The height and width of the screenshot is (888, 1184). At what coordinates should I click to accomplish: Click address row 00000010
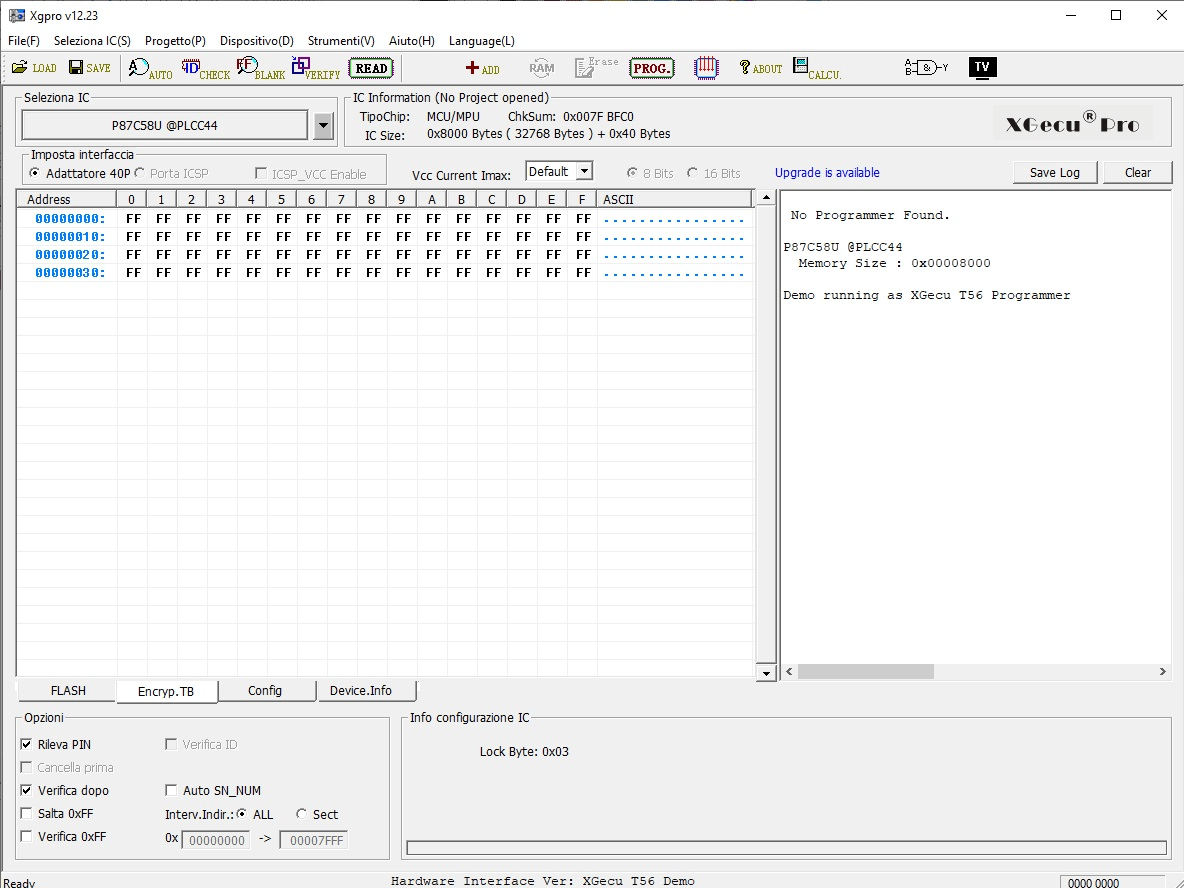pos(385,237)
